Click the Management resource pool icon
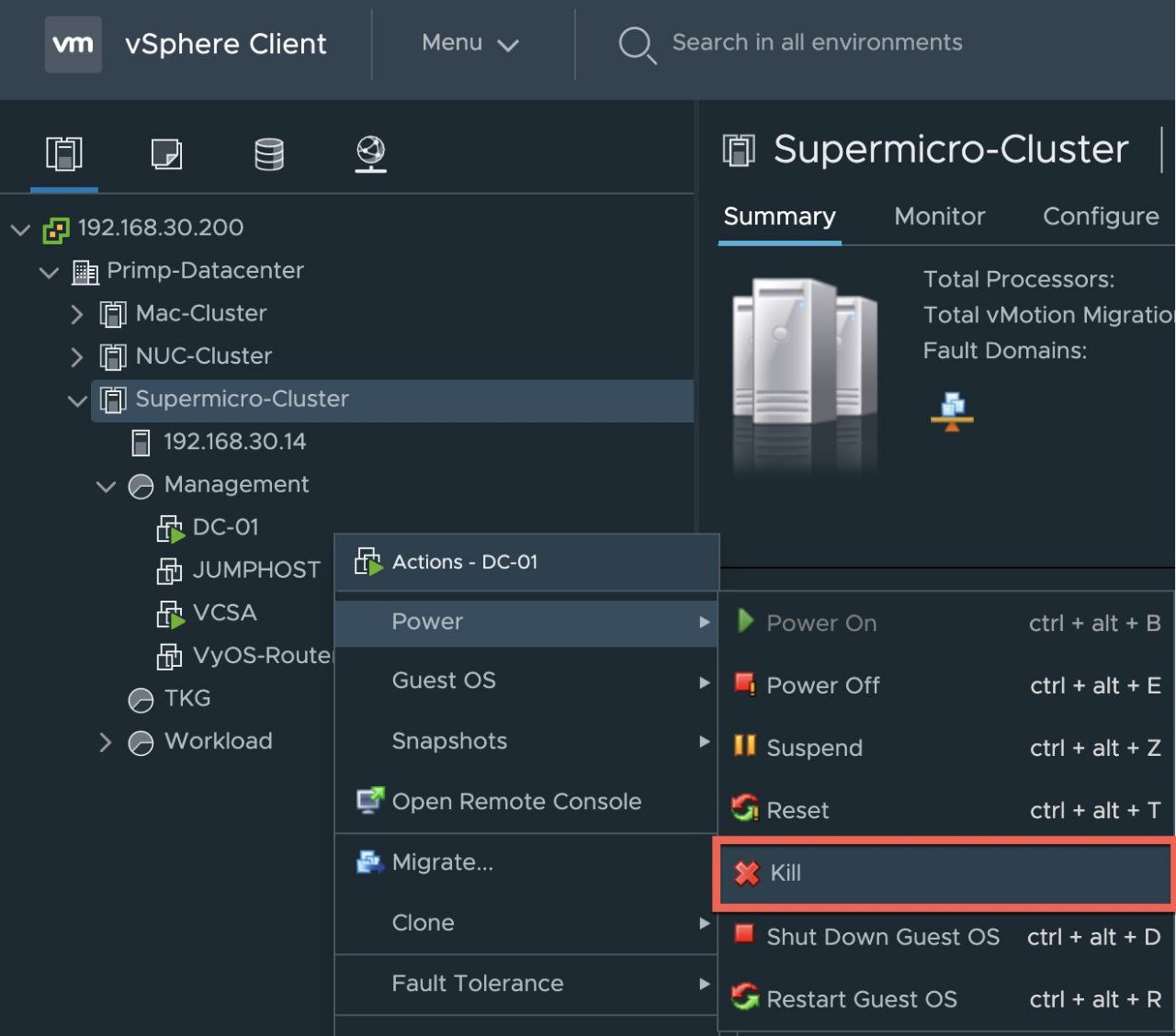1176x1036 pixels. pos(141,486)
